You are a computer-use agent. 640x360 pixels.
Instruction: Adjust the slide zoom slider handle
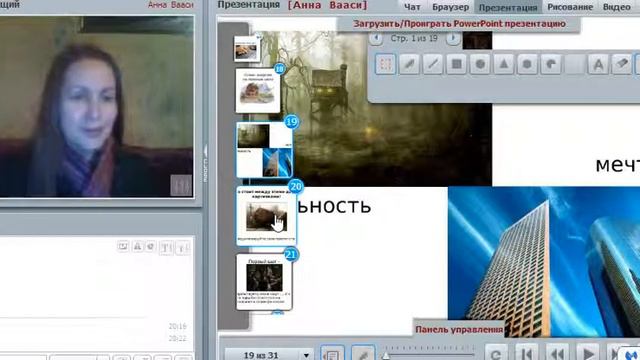pyautogui.click(x=386, y=356)
